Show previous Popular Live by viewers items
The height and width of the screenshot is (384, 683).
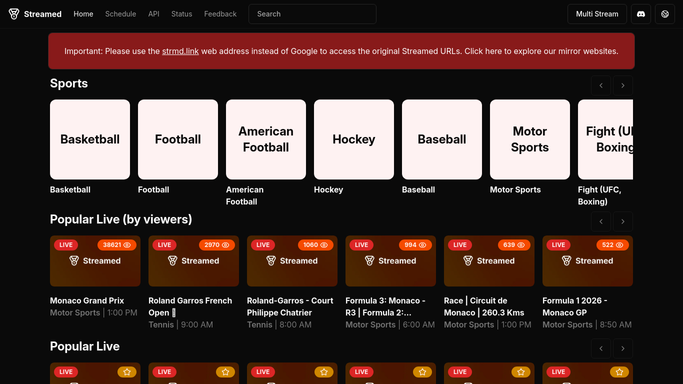(x=601, y=222)
